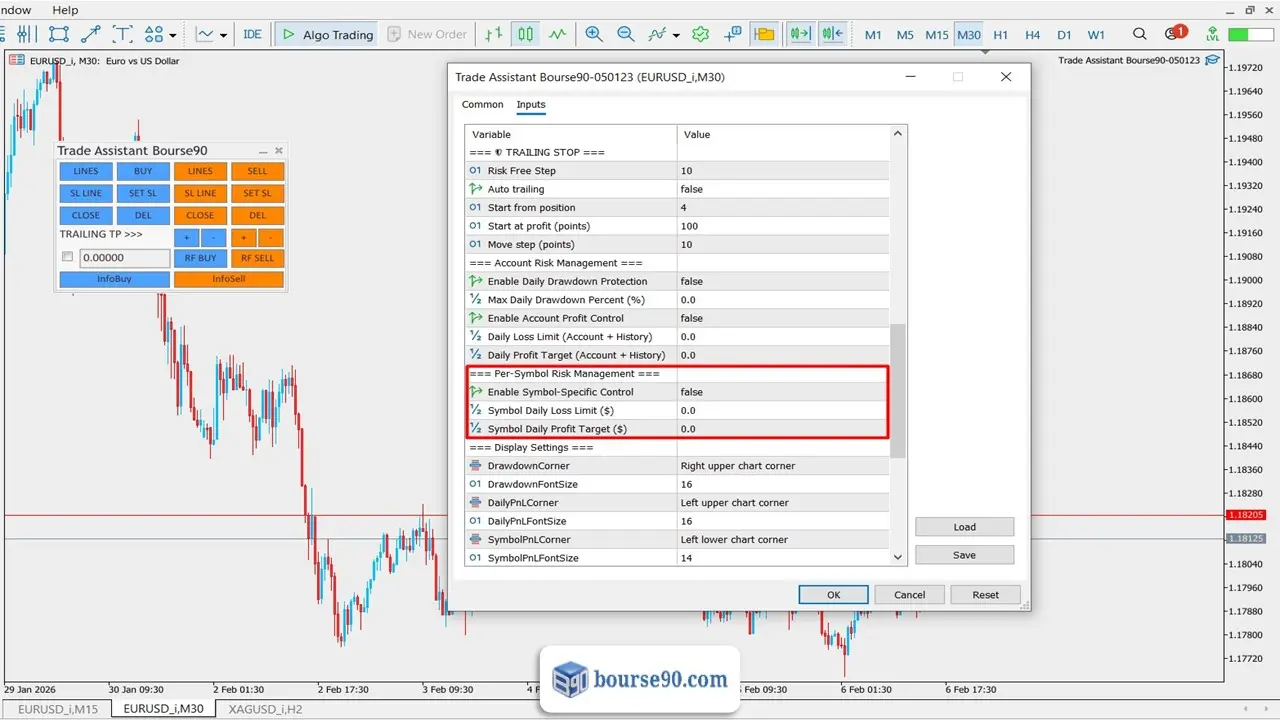1280x720 pixels.
Task: Expand the indicators dropdown arrow
Action: (677, 35)
